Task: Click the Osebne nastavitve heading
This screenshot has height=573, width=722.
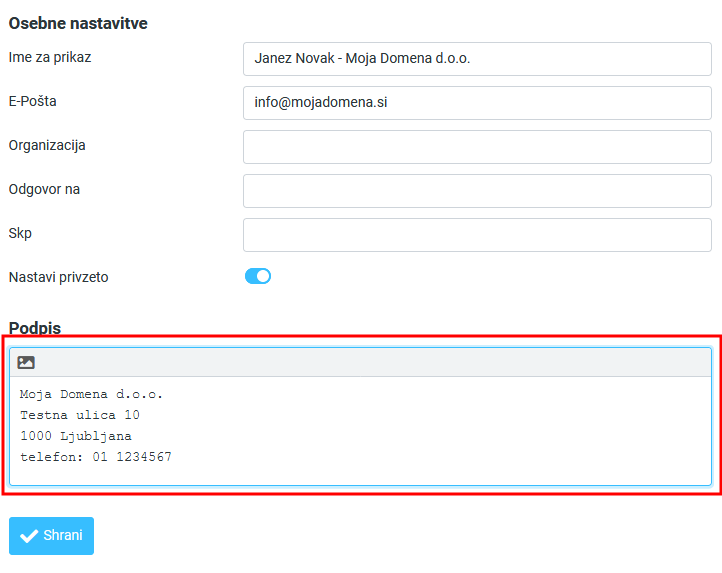Action: point(78,23)
